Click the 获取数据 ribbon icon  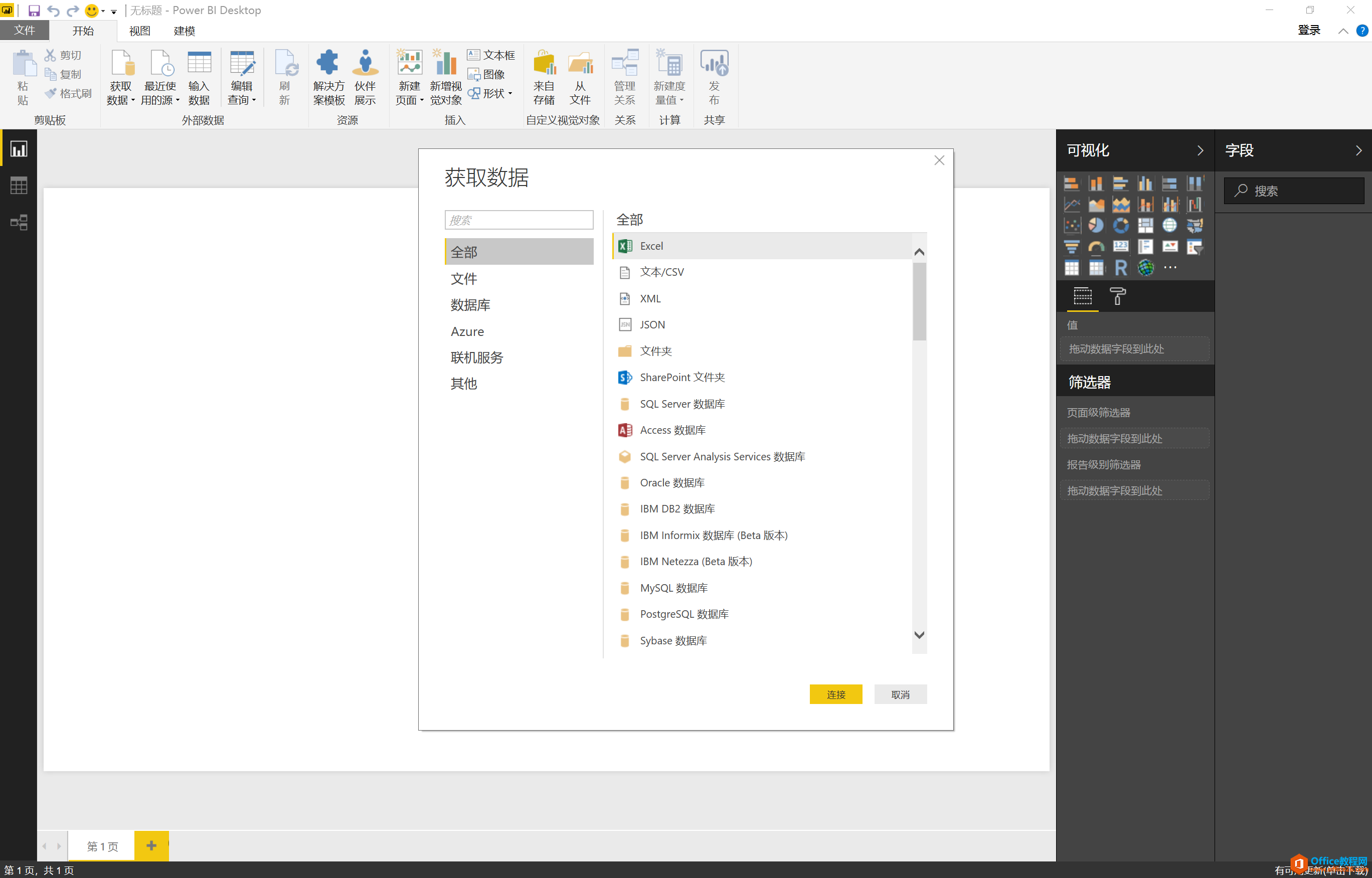tap(121, 77)
